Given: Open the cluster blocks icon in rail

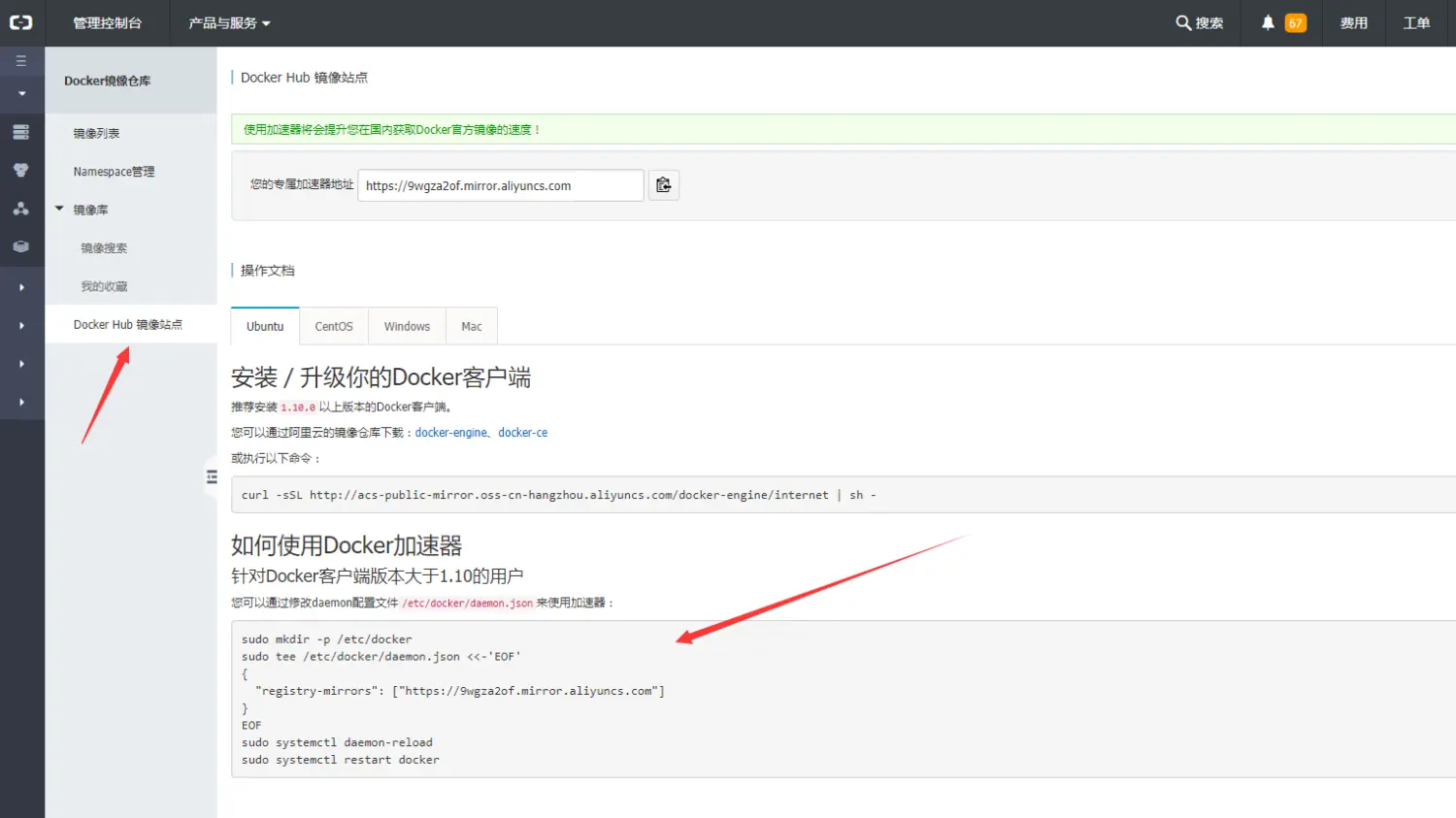Looking at the screenshot, I should [x=20, y=170].
